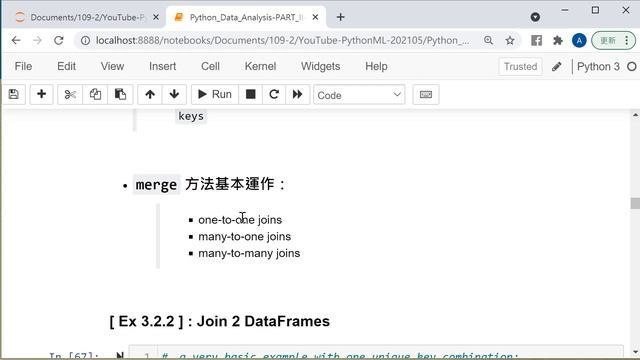Open the tab search dropdown circle
Screen dimensions: 640x360
pos(535,17)
